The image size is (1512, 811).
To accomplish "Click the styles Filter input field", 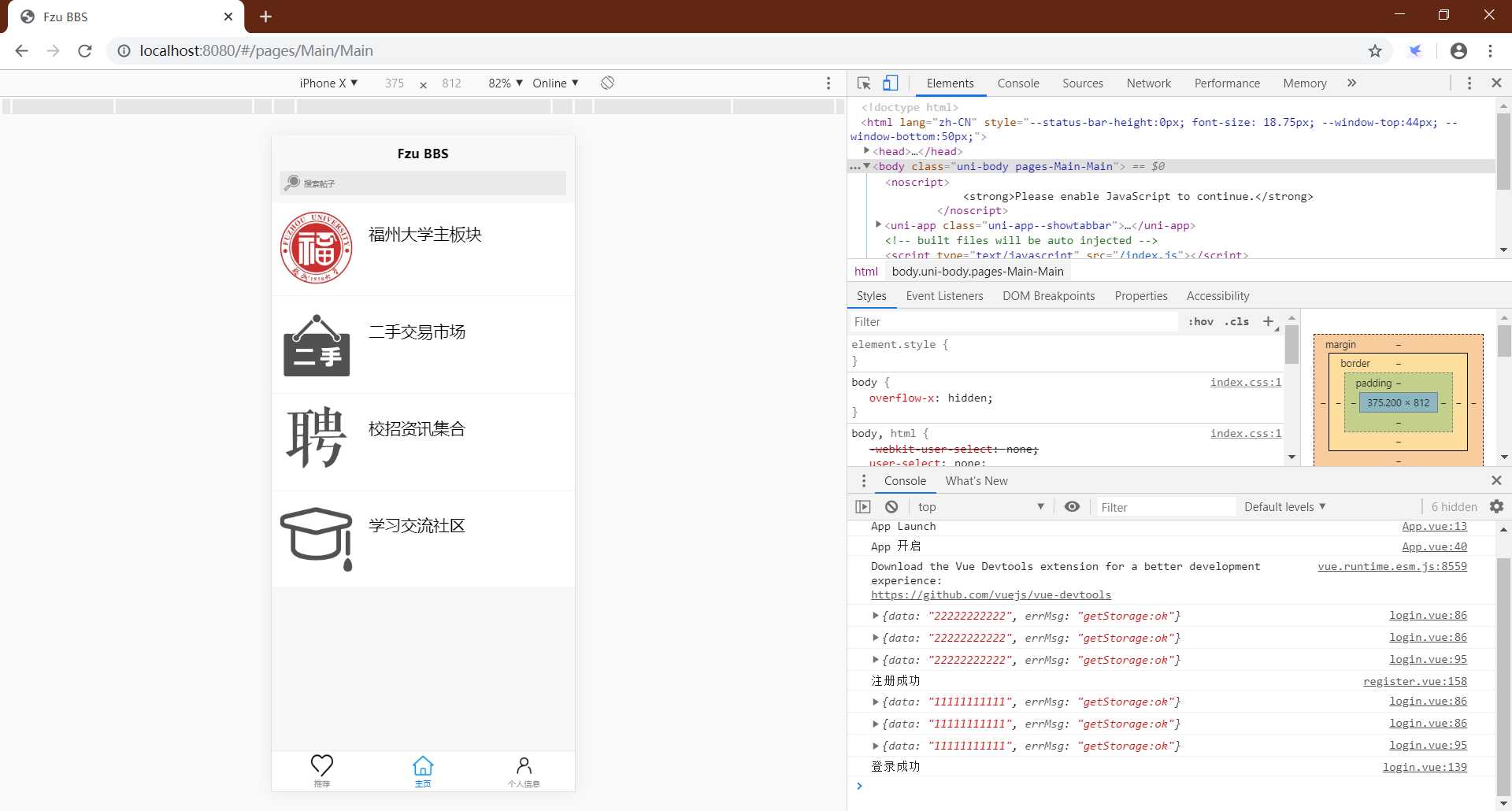I will [x=1014, y=321].
